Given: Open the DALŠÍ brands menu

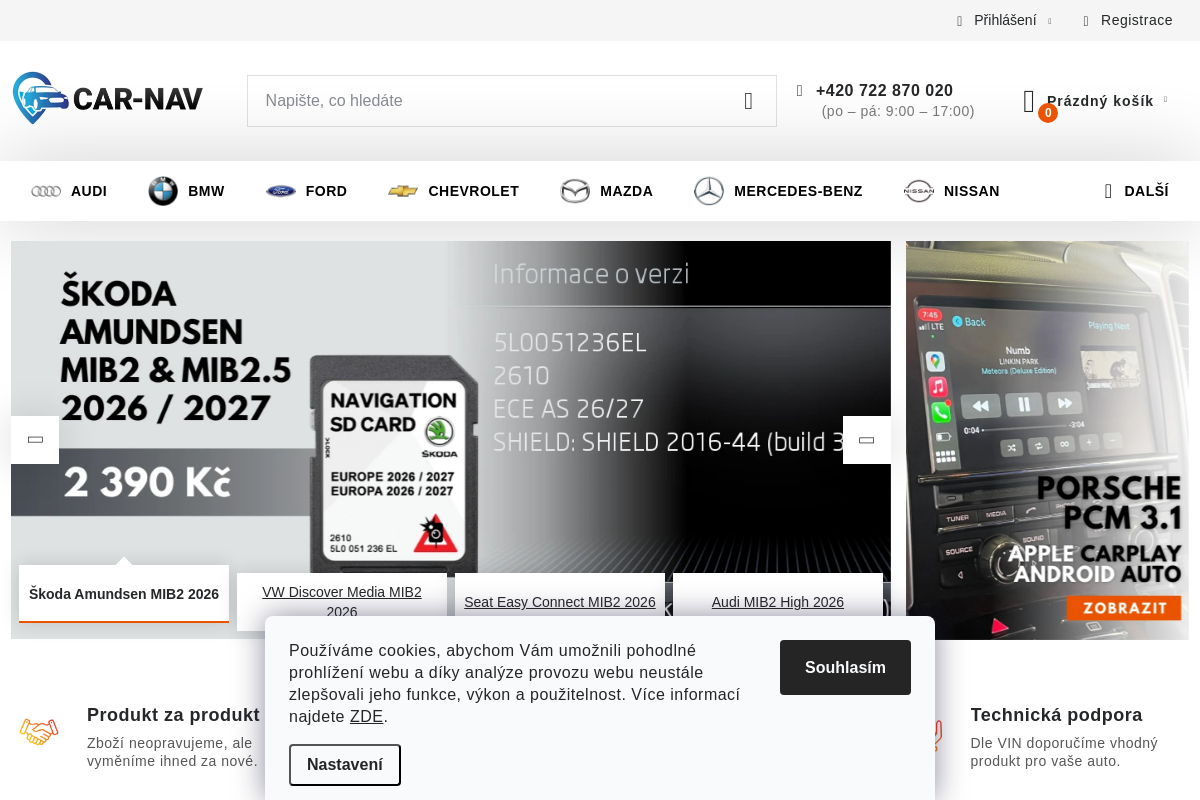Looking at the screenshot, I should 1136,191.
